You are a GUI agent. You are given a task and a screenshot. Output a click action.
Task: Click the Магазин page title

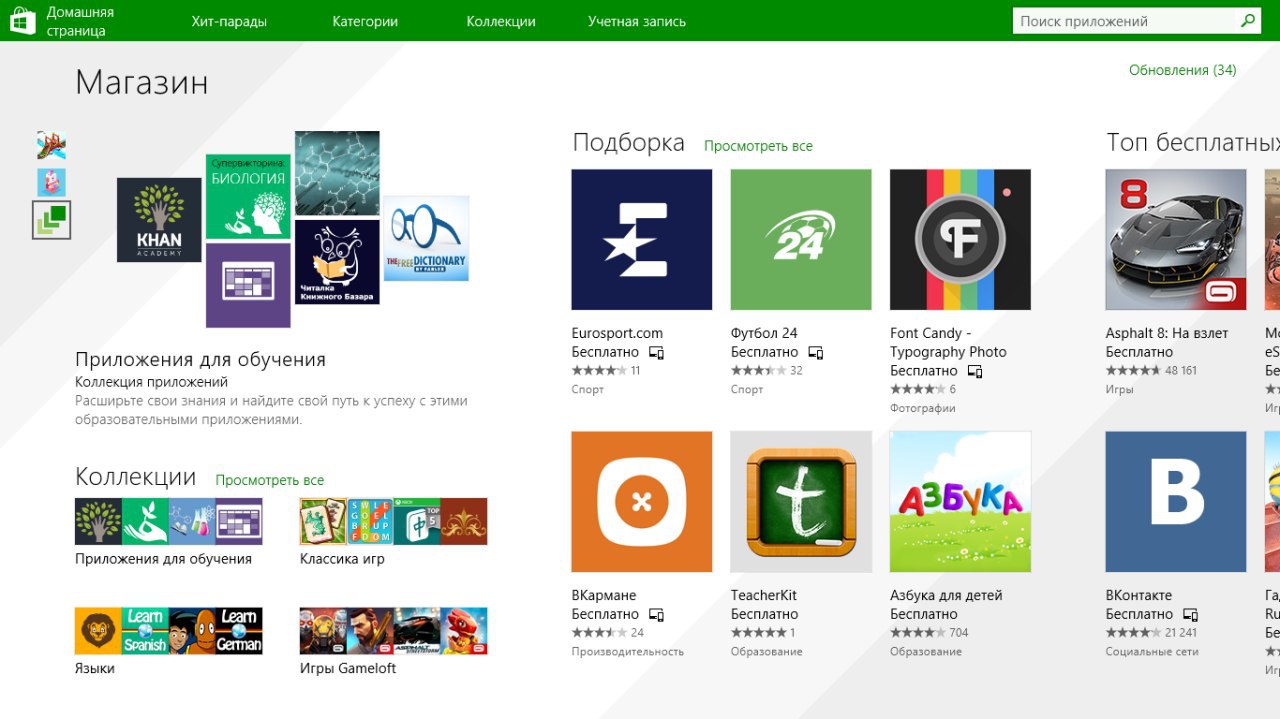point(142,82)
